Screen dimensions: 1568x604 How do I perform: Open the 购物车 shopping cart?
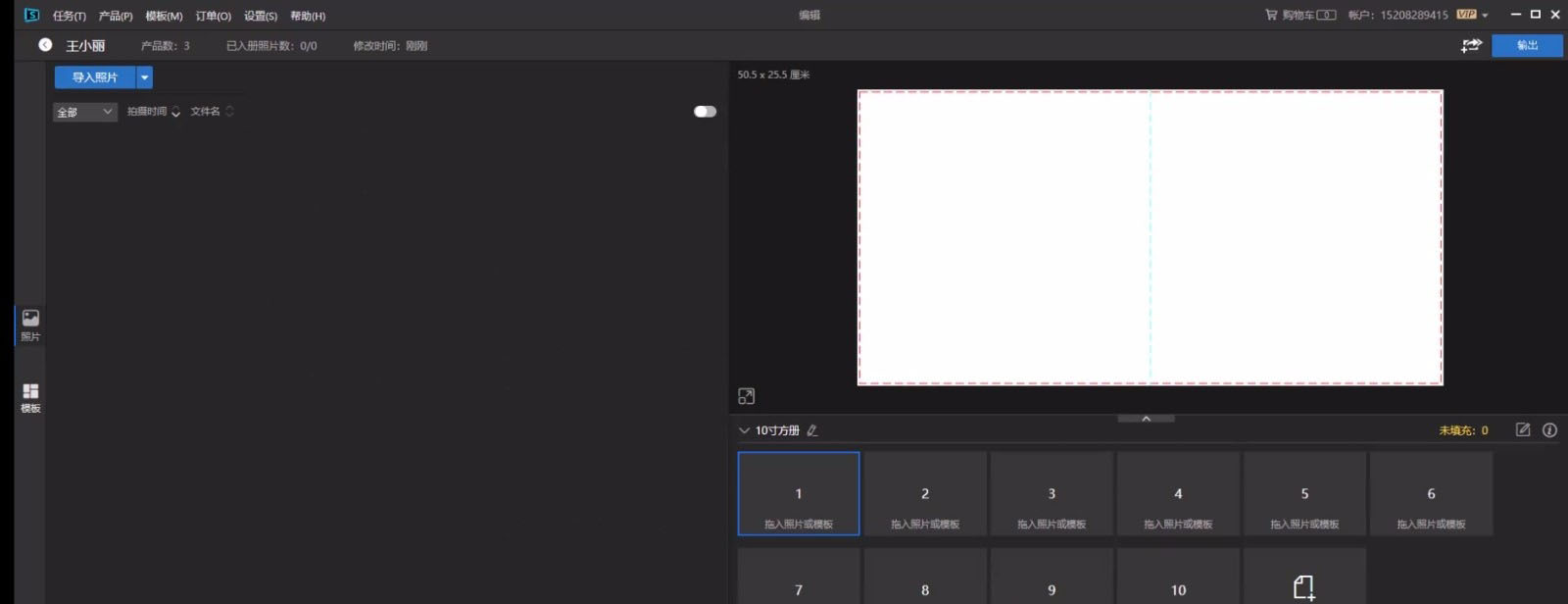[x=1299, y=15]
